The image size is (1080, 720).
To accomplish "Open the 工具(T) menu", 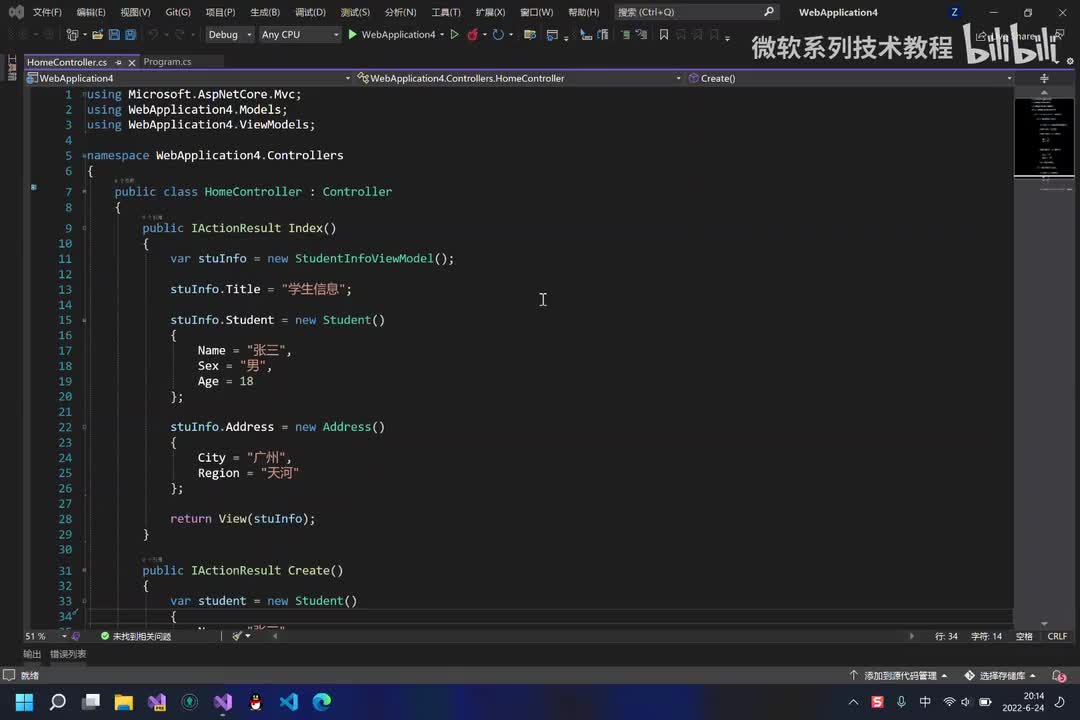I will coord(446,12).
